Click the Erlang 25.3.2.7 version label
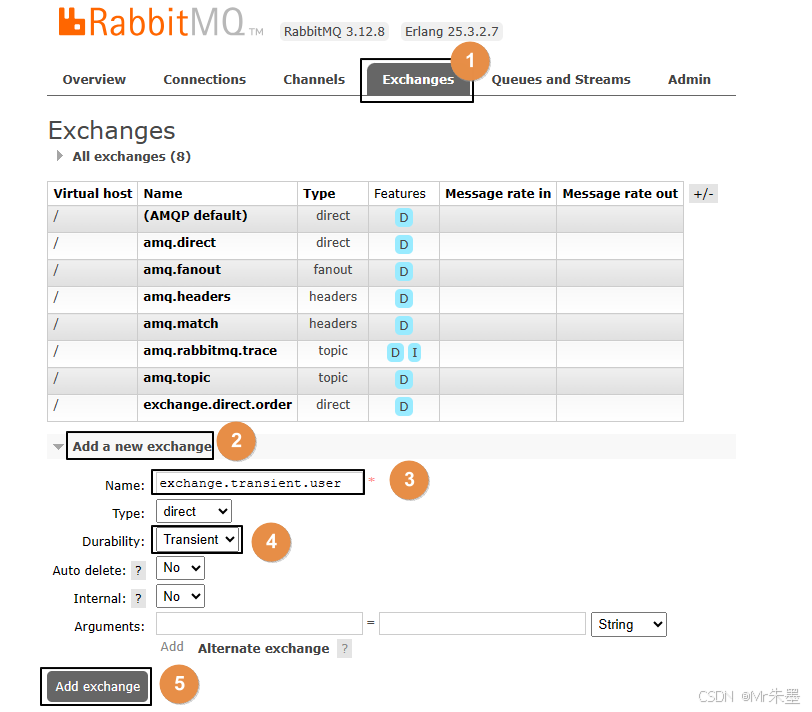Screen dimensions: 812x712 coord(452,32)
